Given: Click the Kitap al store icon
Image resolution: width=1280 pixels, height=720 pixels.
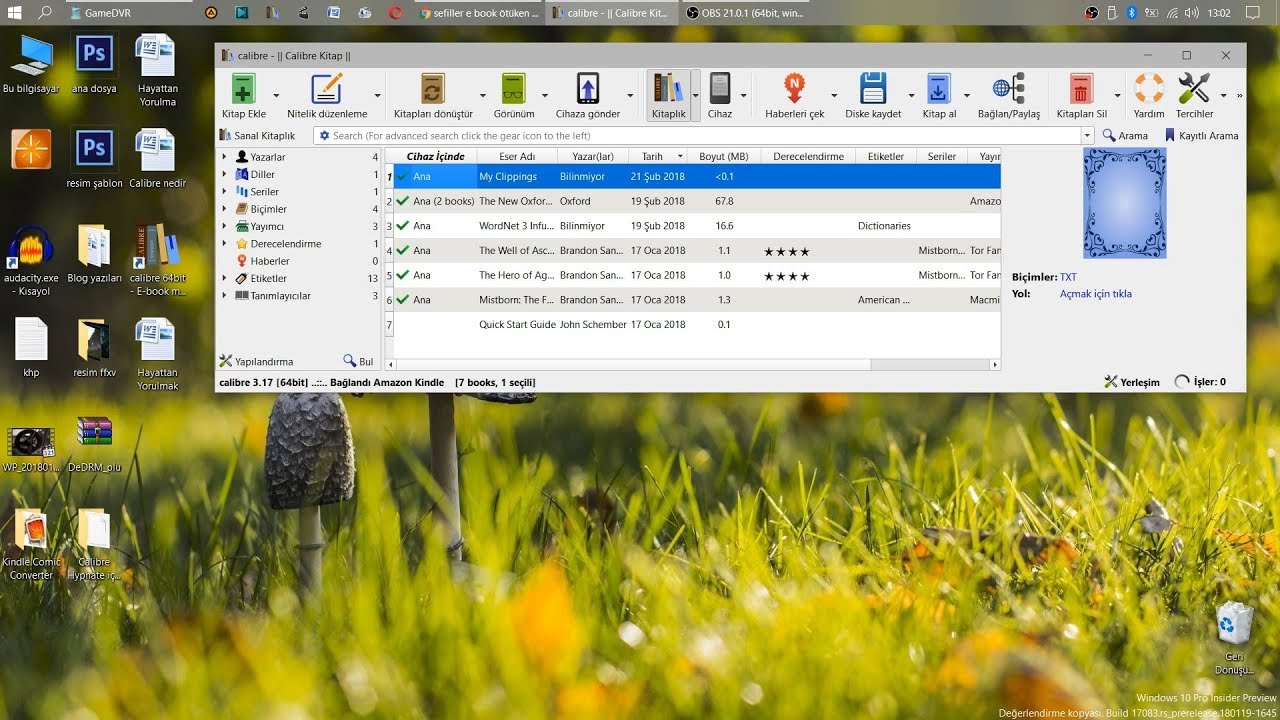Looking at the screenshot, I should 939,89.
